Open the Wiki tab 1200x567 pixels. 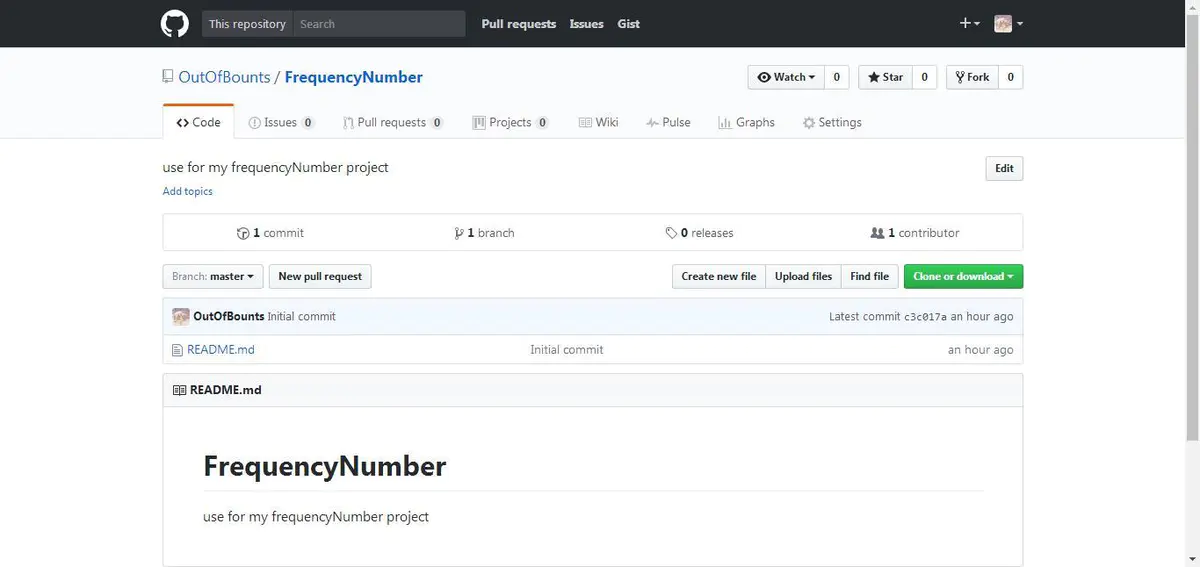[598, 122]
